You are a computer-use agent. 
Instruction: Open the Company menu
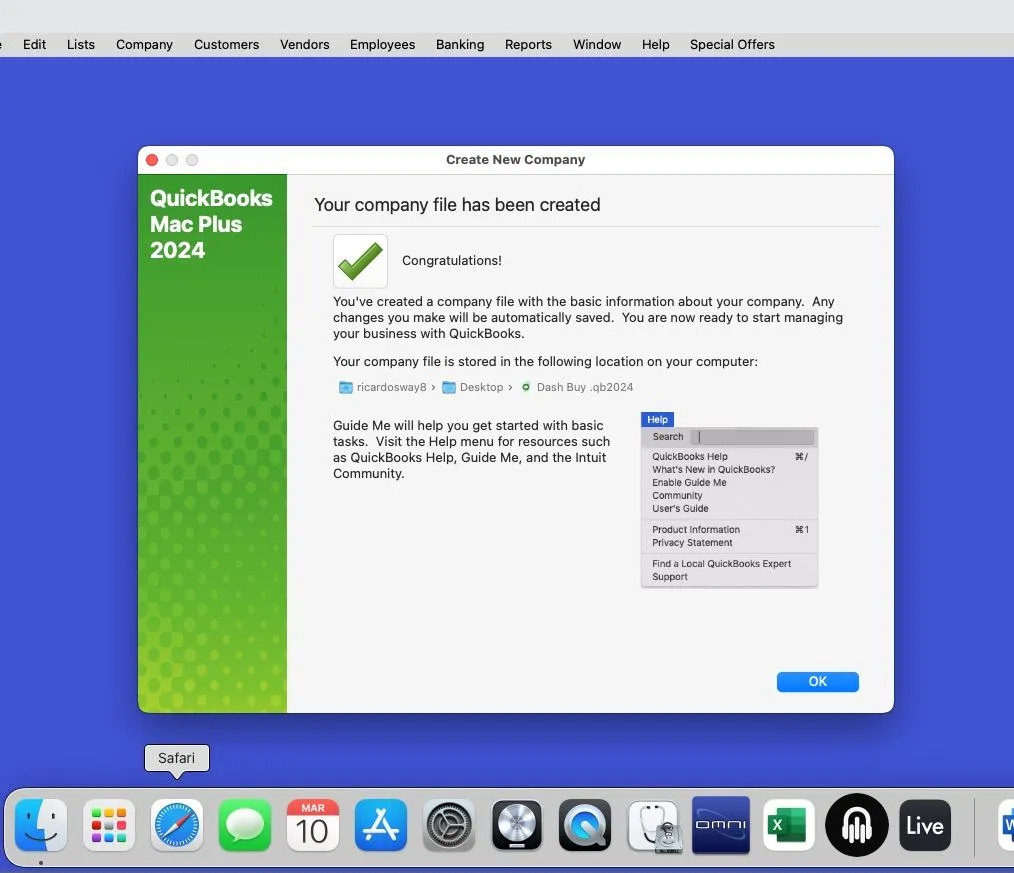[x=144, y=45]
